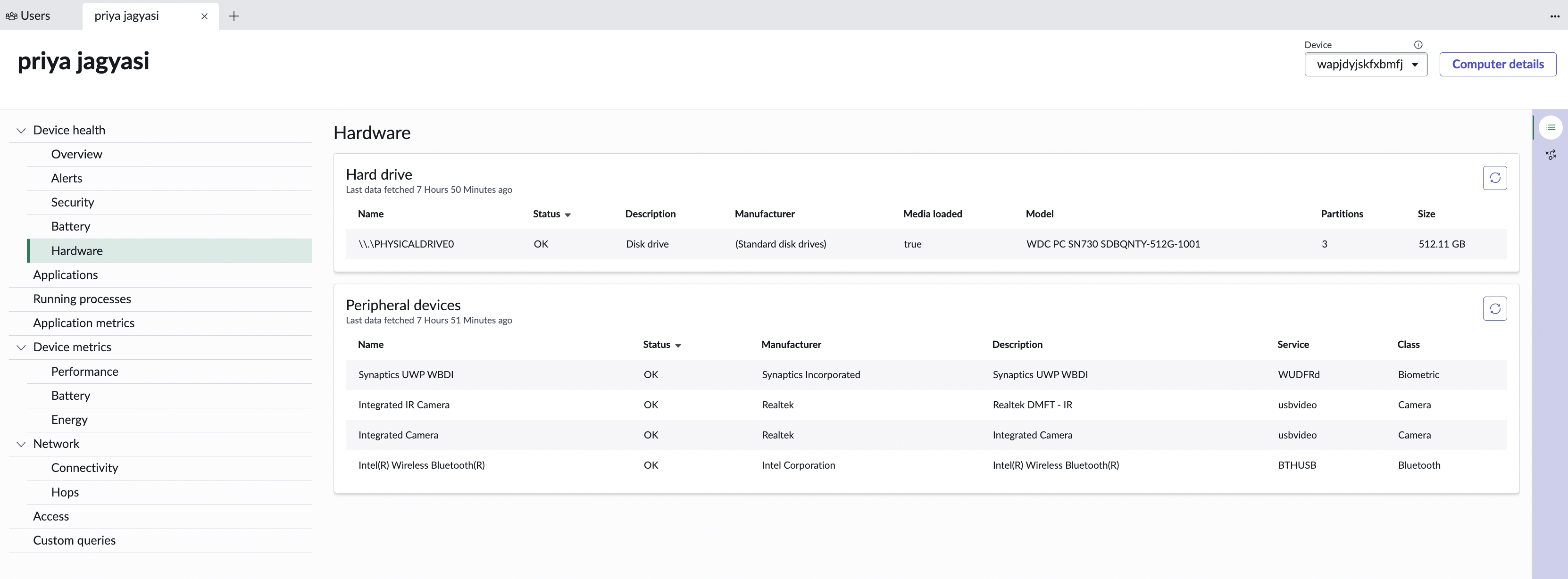Sort Peripheral devices table by Status

tap(662, 345)
